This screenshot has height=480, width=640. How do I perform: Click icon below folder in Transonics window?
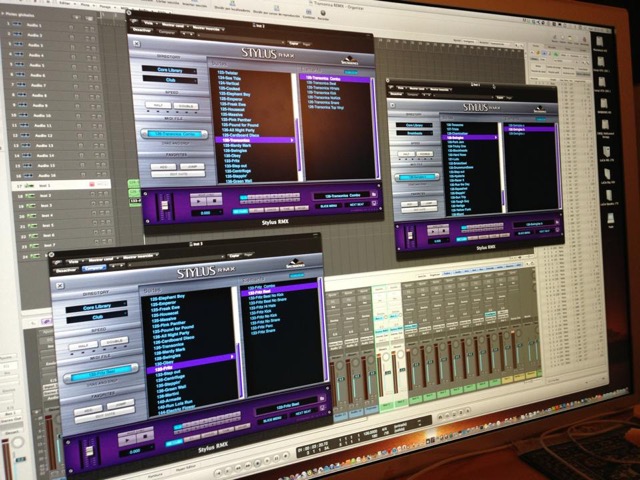point(374,203)
